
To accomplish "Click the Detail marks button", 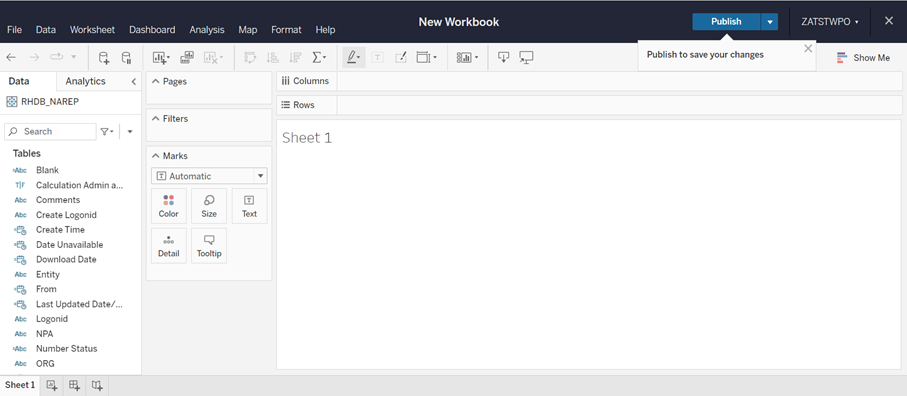I will tap(169, 246).
